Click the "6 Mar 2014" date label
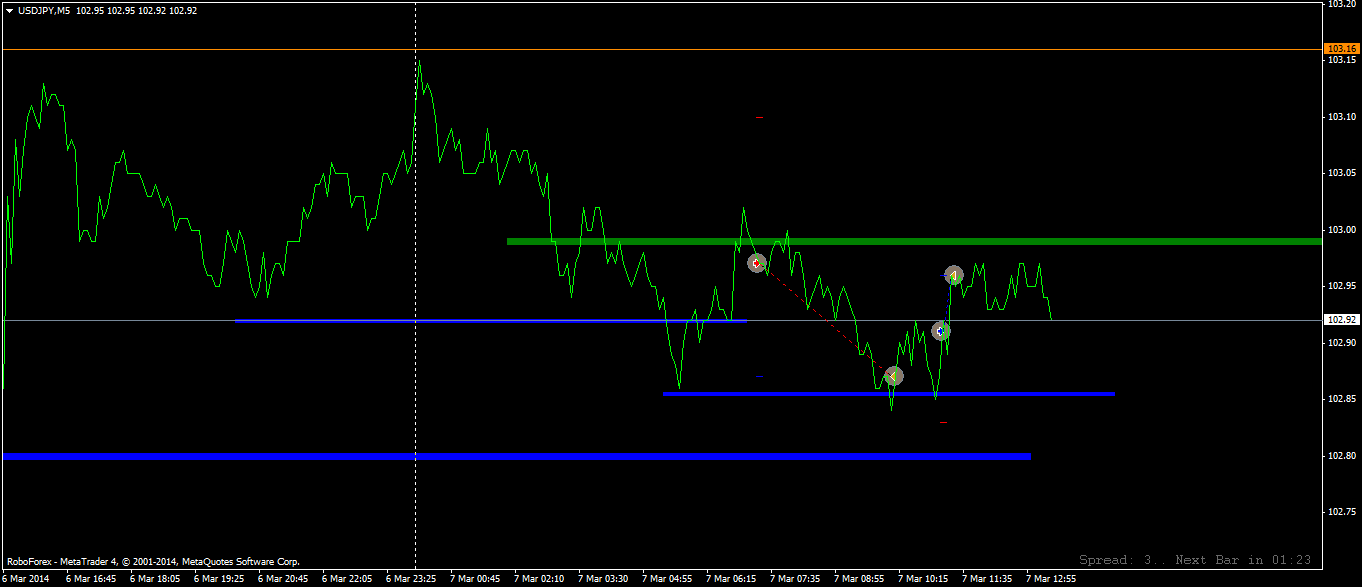The image size is (1362, 587). pos(25,578)
